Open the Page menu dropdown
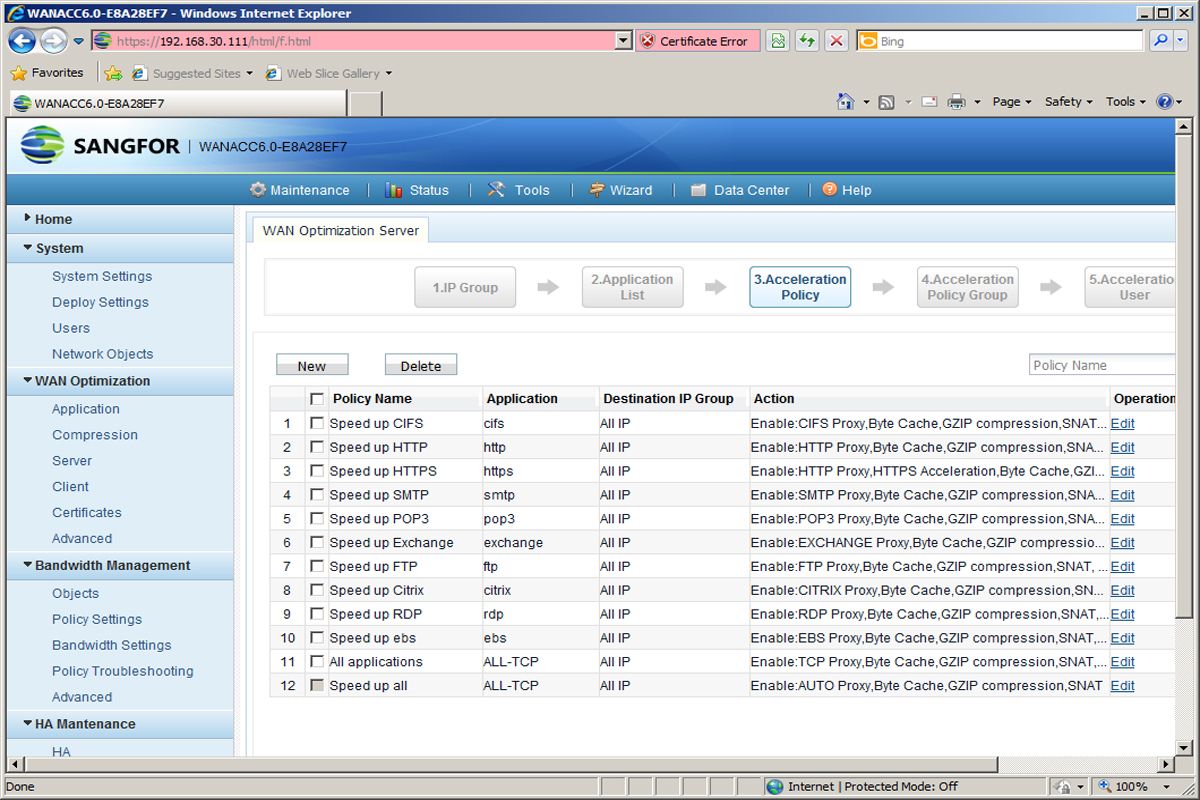 [x=1011, y=102]
